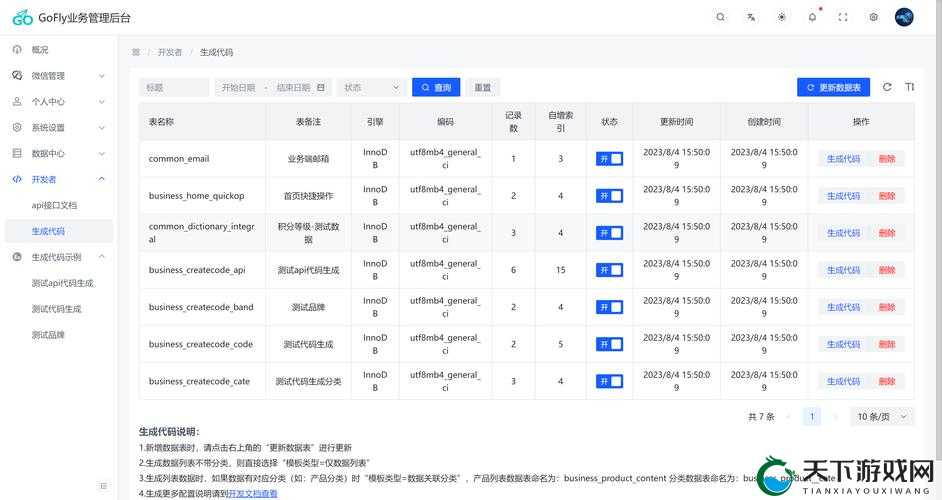This screenshot has height=500, width=942.
Task: Click 生成代码 for common_email row
Action: (843, 159)
